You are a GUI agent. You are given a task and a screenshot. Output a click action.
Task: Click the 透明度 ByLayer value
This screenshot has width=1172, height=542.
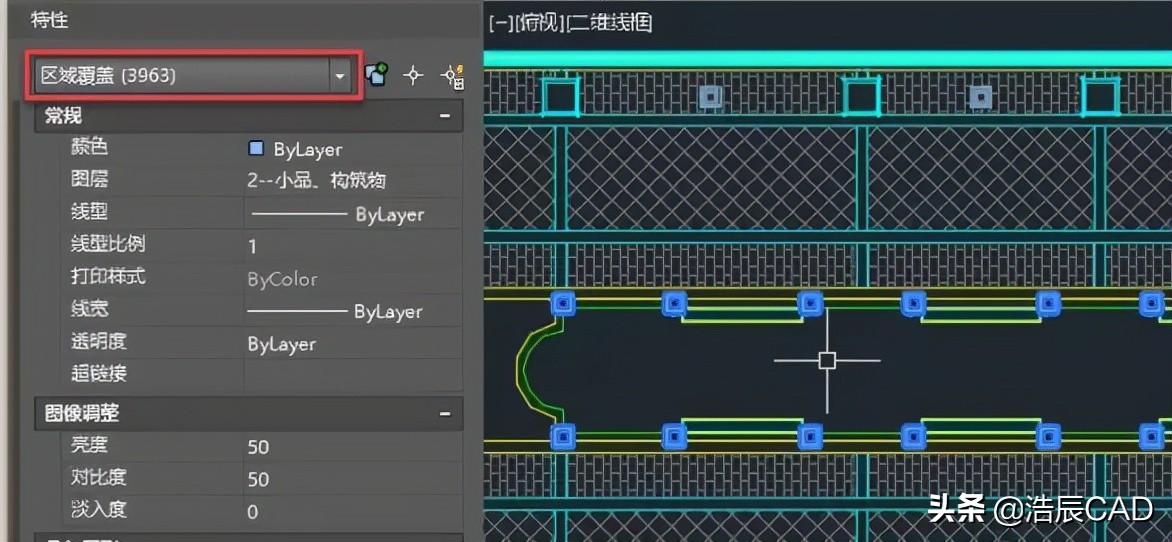[282, 345]
